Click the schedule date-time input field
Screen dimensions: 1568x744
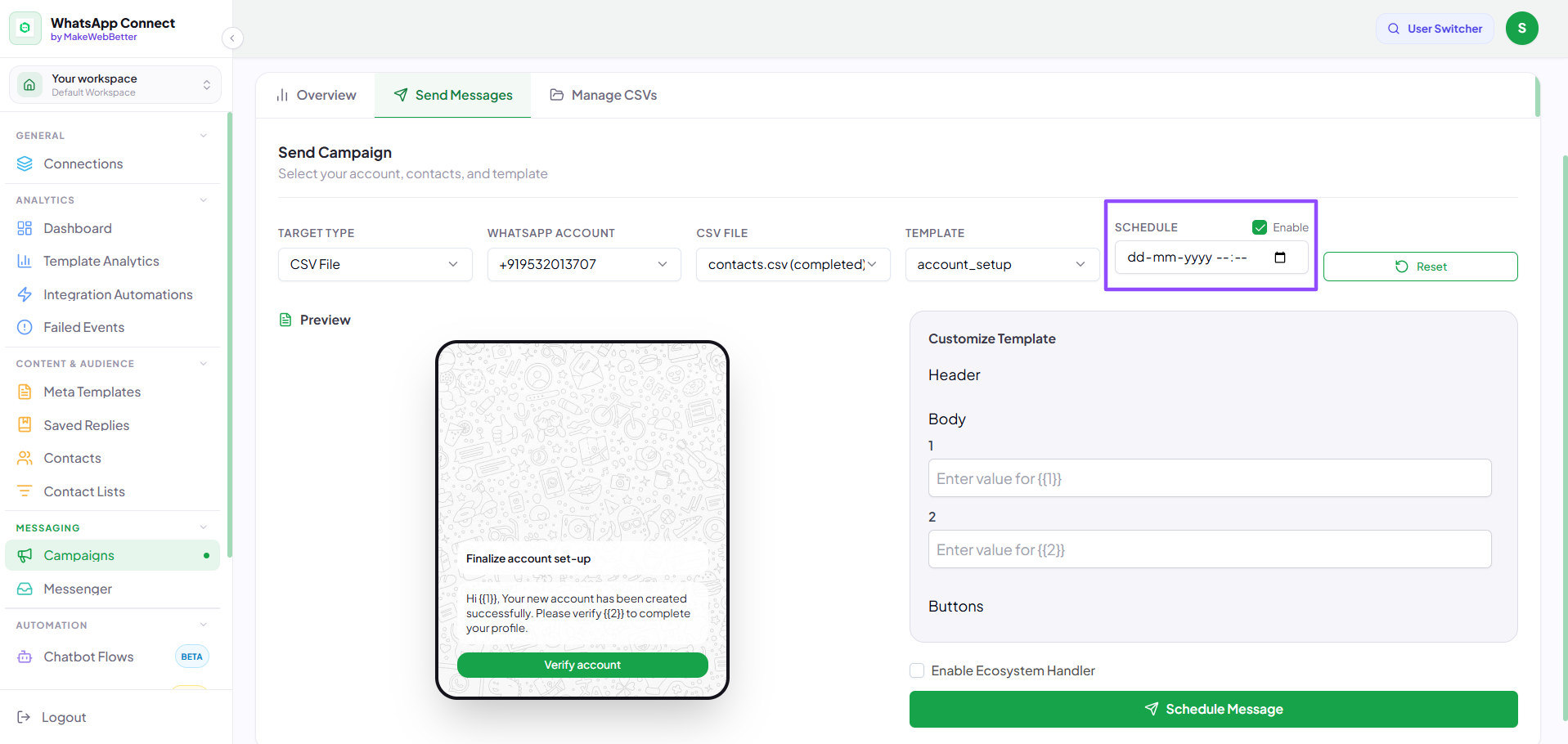click(x=1211, y=258)
